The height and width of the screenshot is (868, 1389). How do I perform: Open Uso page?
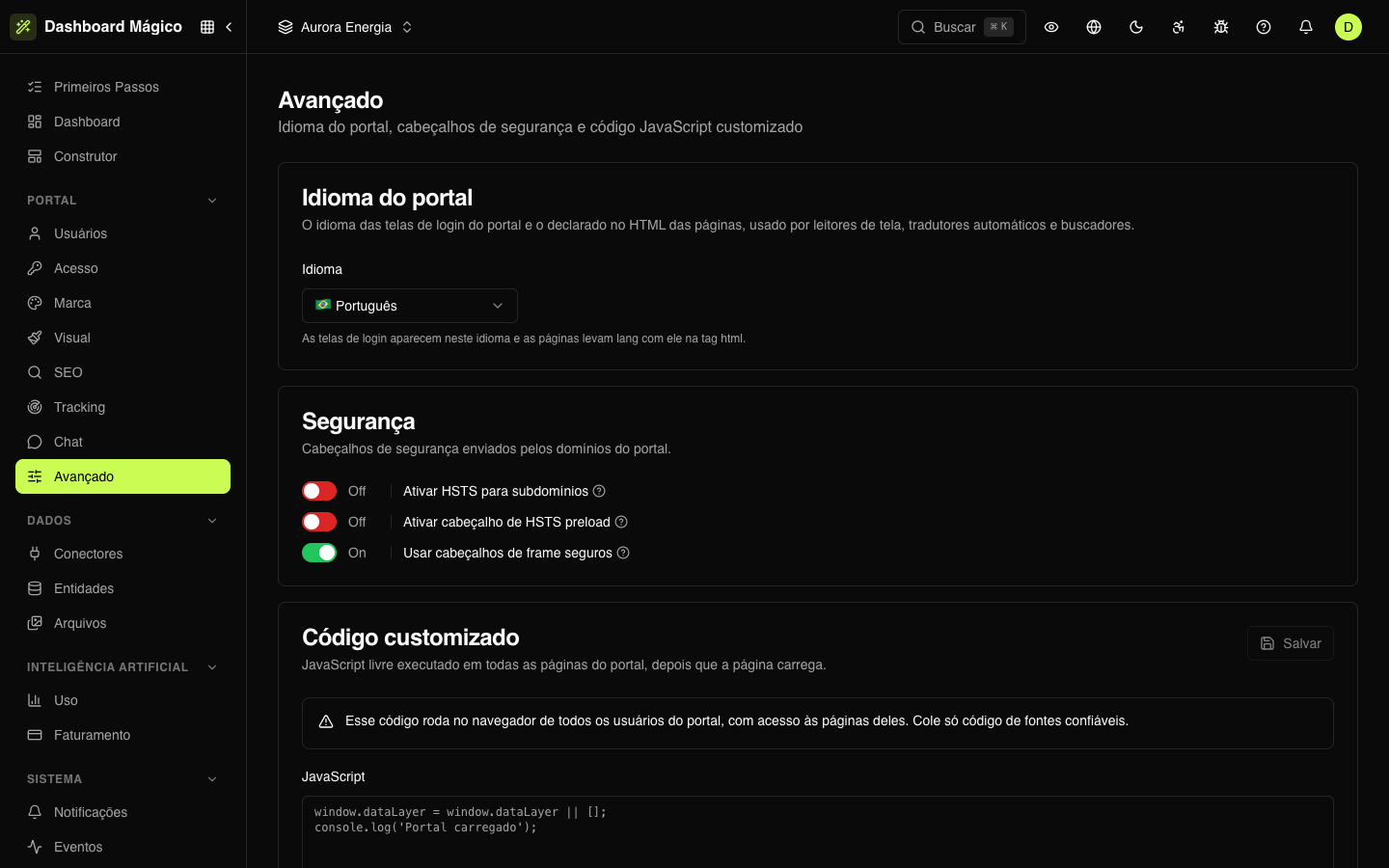[123, 700]
